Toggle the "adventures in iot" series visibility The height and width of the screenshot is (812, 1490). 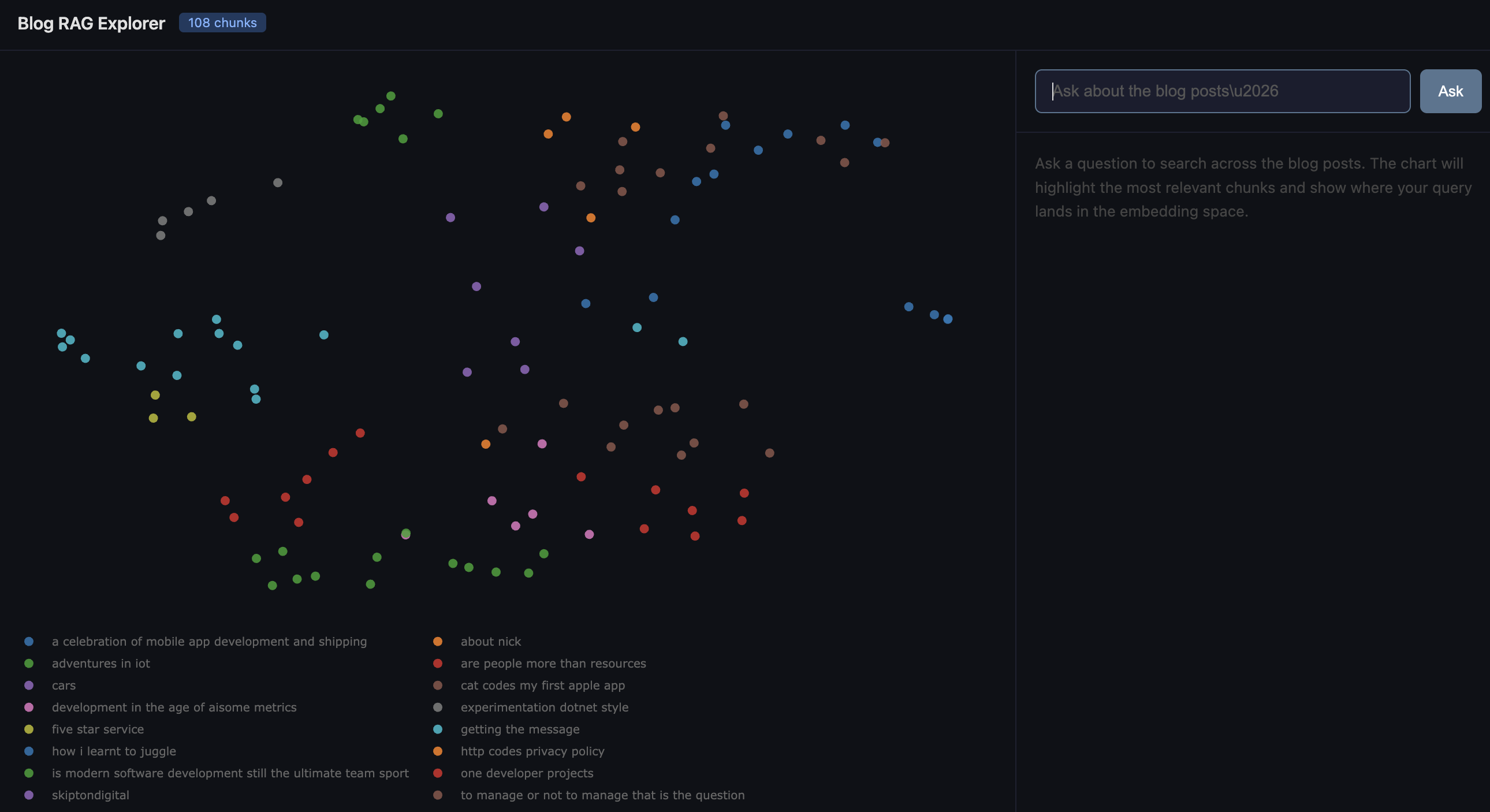point(28,664)
